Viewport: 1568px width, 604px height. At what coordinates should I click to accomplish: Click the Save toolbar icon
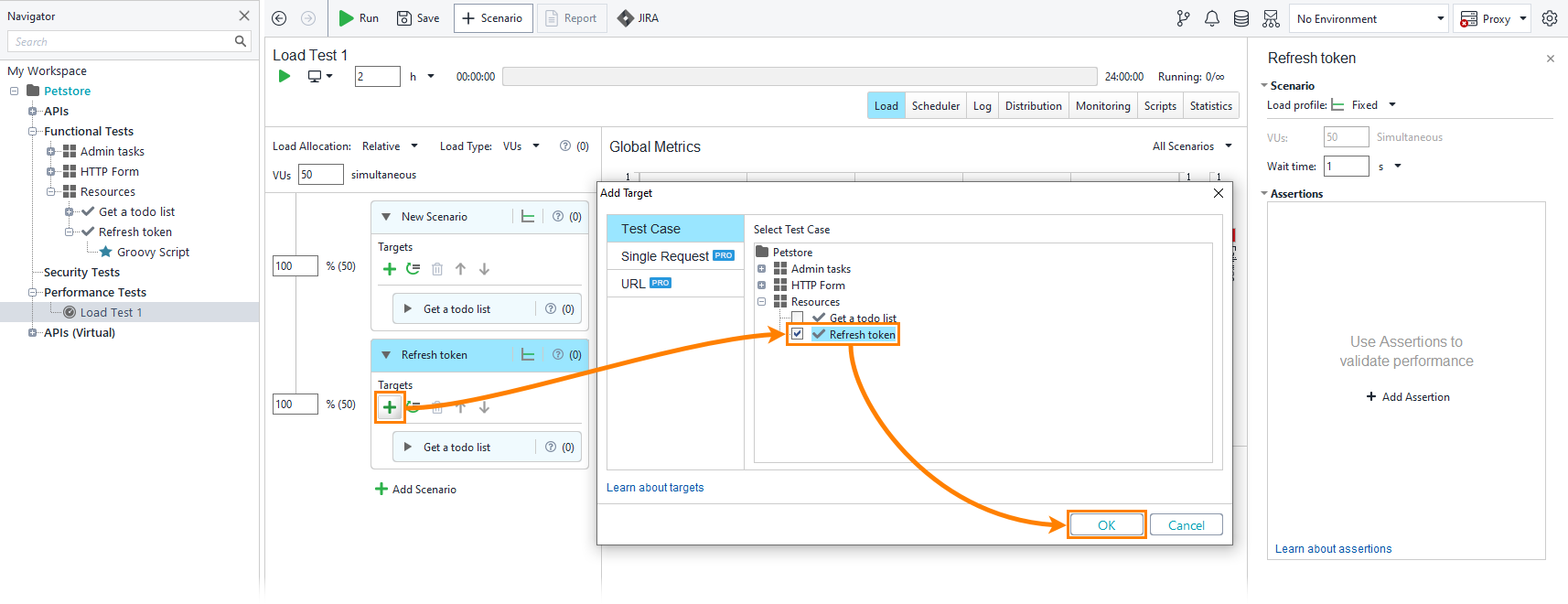[404, 18]
